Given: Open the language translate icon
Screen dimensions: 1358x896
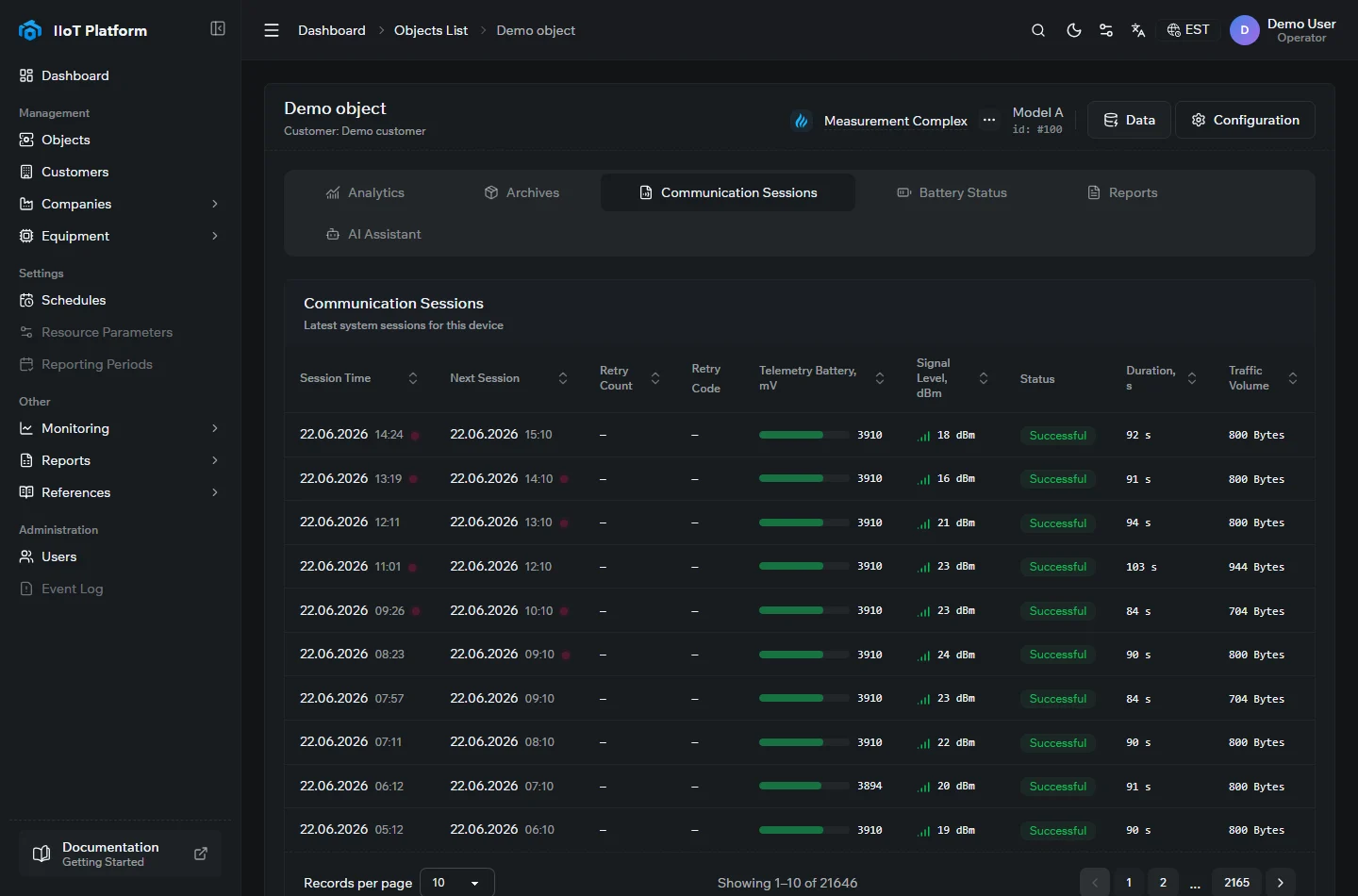Looking at the screenshot, I should click(x=1138, y=30).
